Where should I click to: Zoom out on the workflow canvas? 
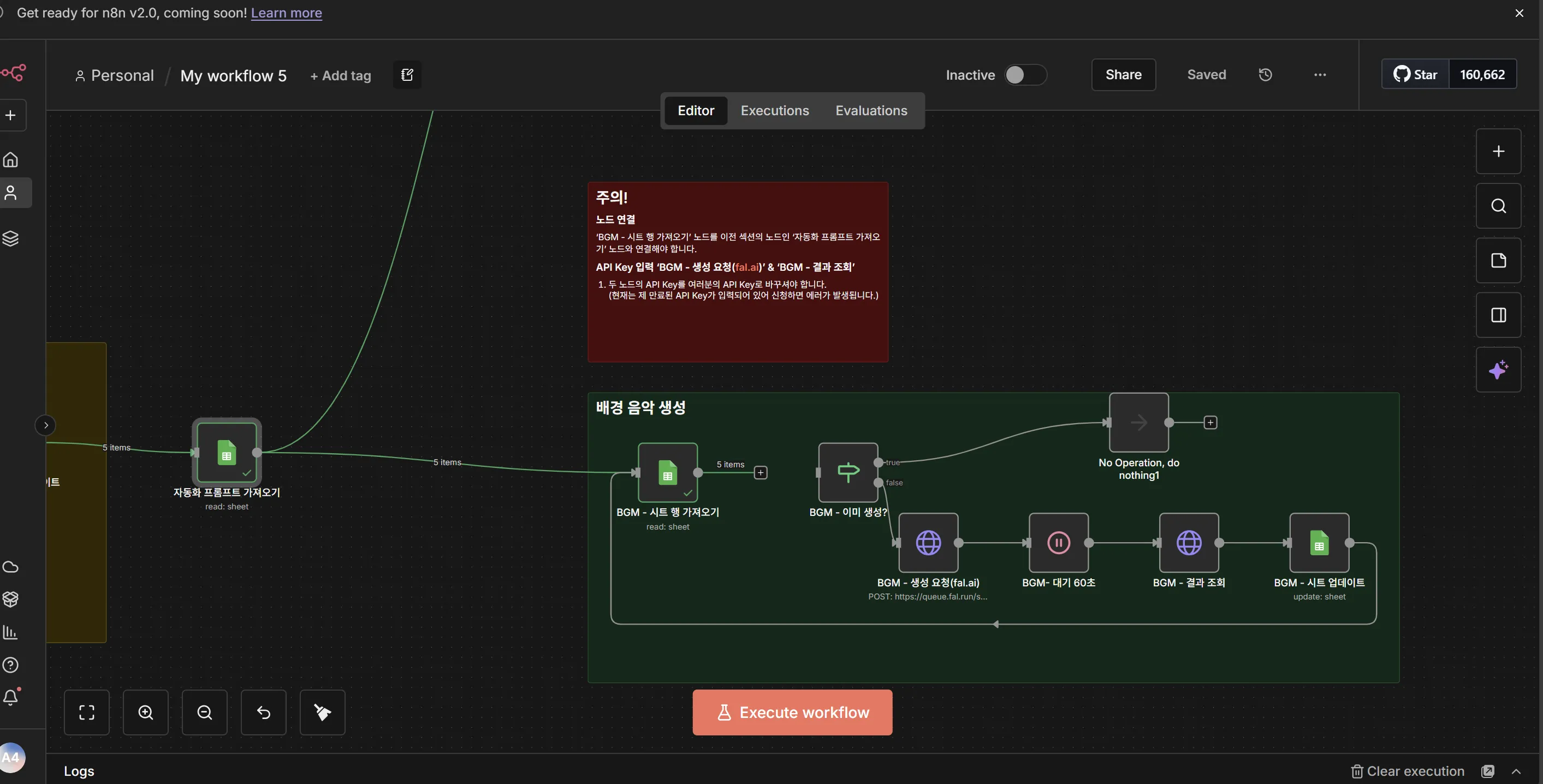(204, 712)
